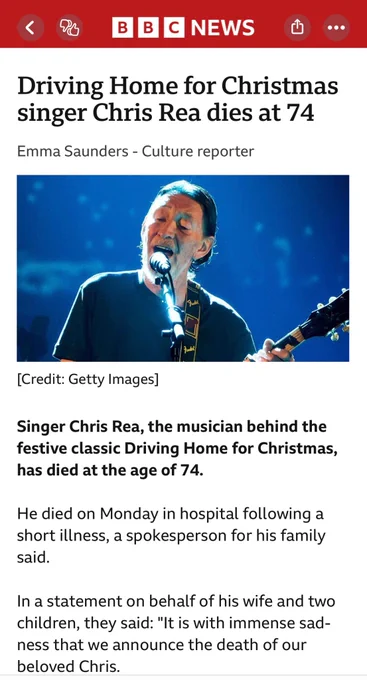
Task: Click the middle B block of the BBC logo
Action: coord(148,28)
